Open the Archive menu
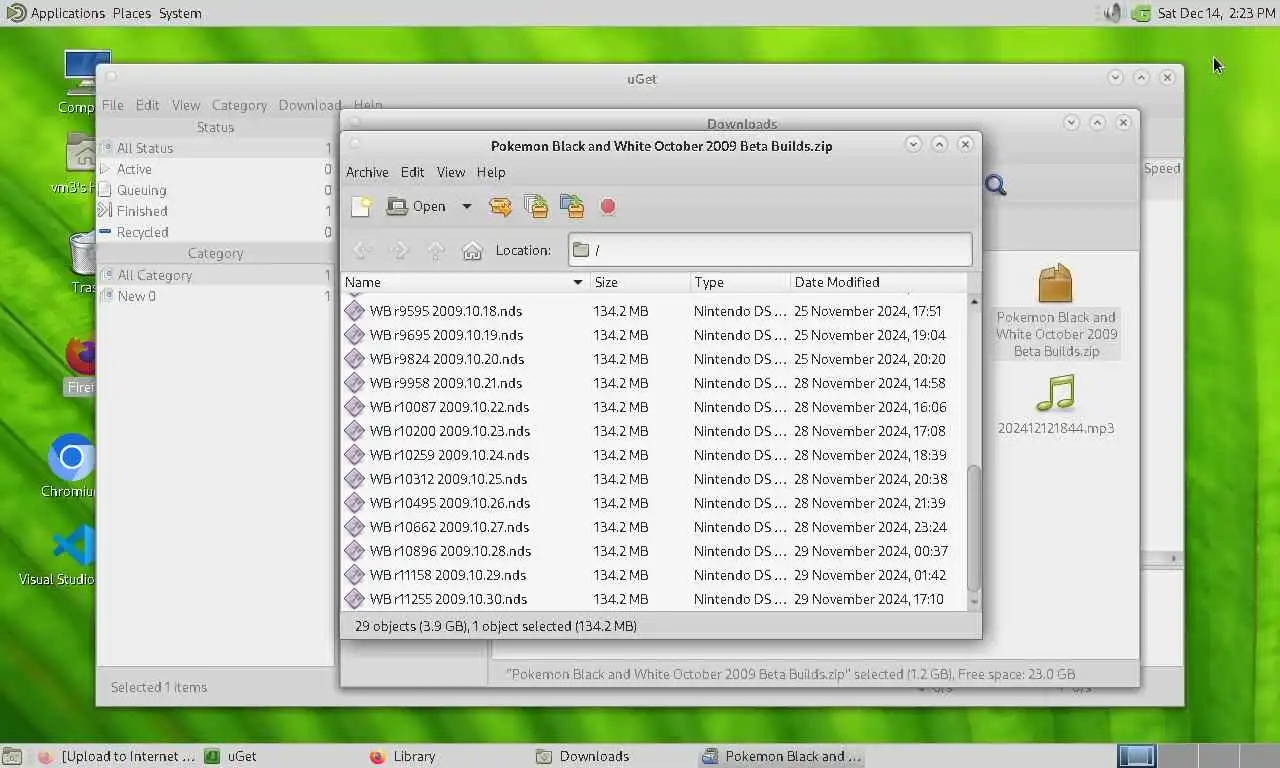The width and height of the screenshot is (1280, 768). click(x=367, y=172)
